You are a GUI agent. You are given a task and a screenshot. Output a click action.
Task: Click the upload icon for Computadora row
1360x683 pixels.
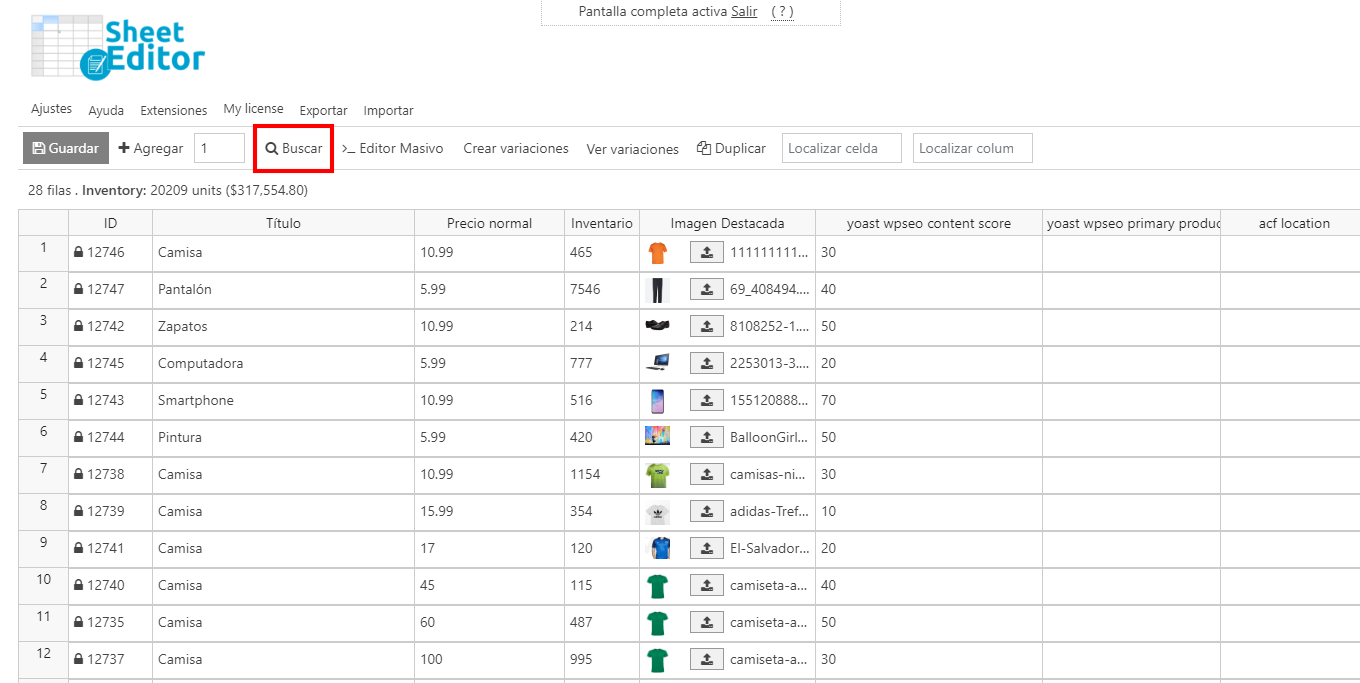pos(706,364)
